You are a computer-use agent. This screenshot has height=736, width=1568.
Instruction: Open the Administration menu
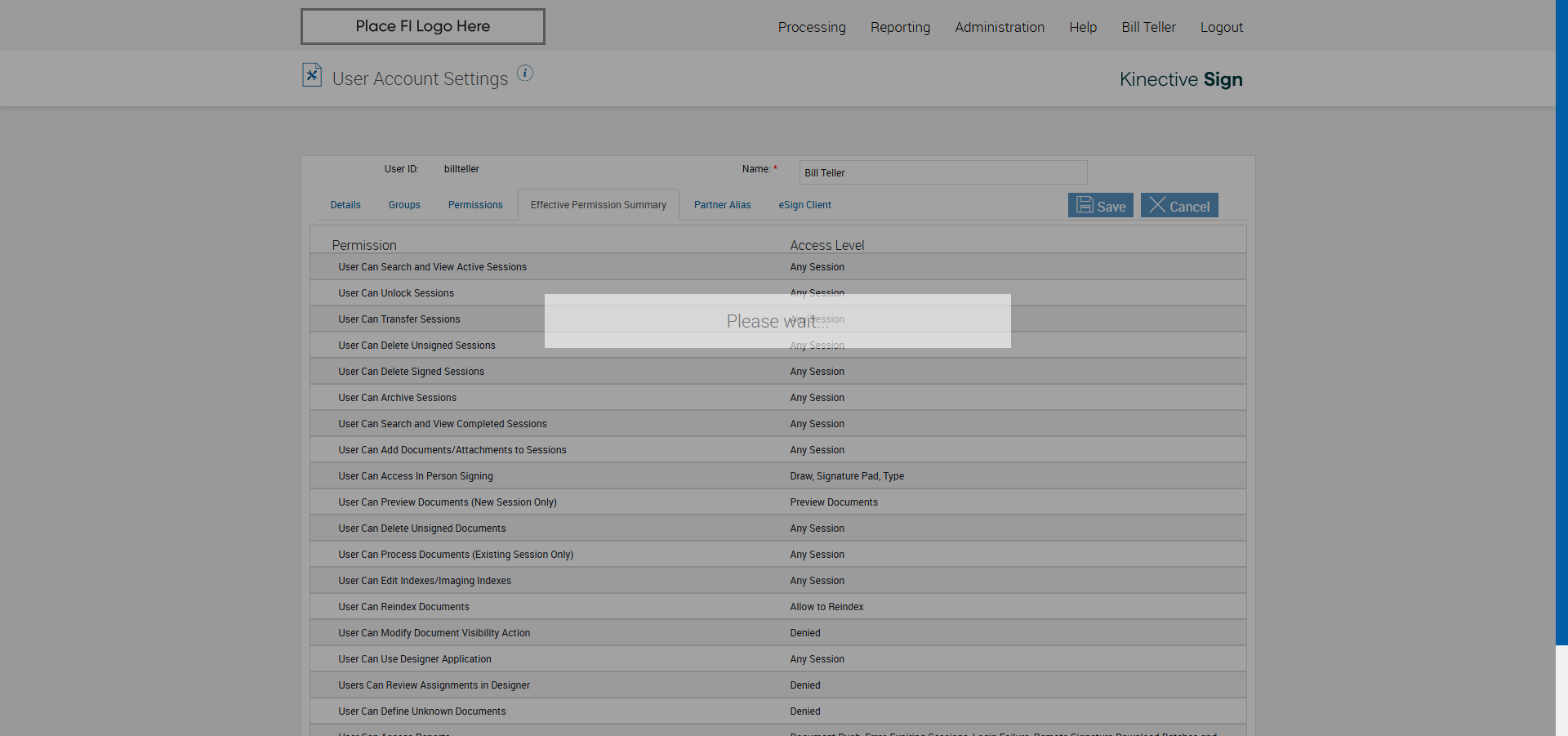[1000, 27]
